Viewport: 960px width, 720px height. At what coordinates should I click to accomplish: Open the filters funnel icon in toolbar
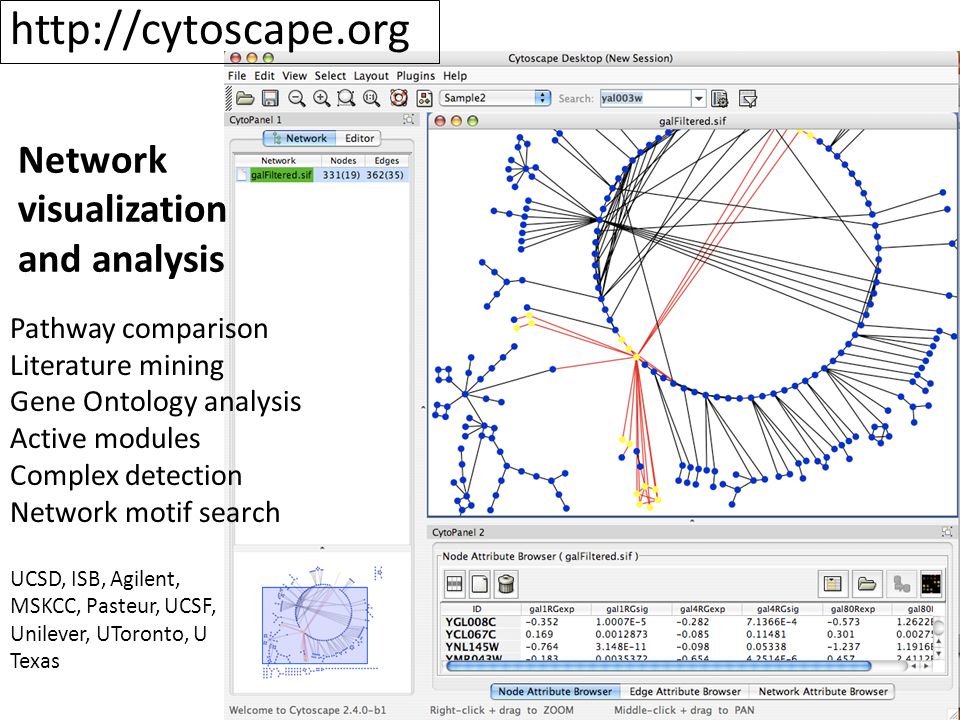click(x=748, y=98)
